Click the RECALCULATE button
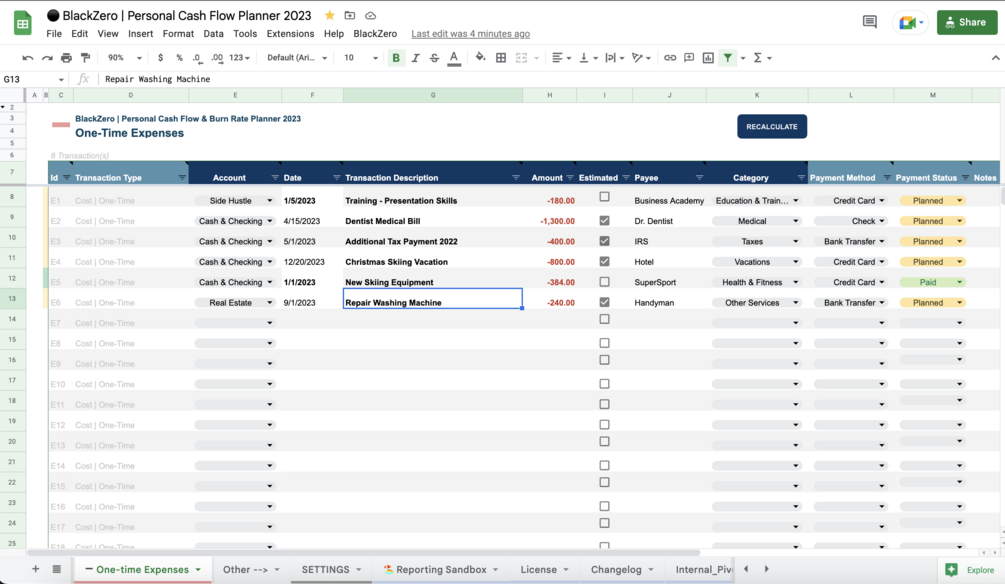Screen dimensions: 1005x584 click(772, 126)
